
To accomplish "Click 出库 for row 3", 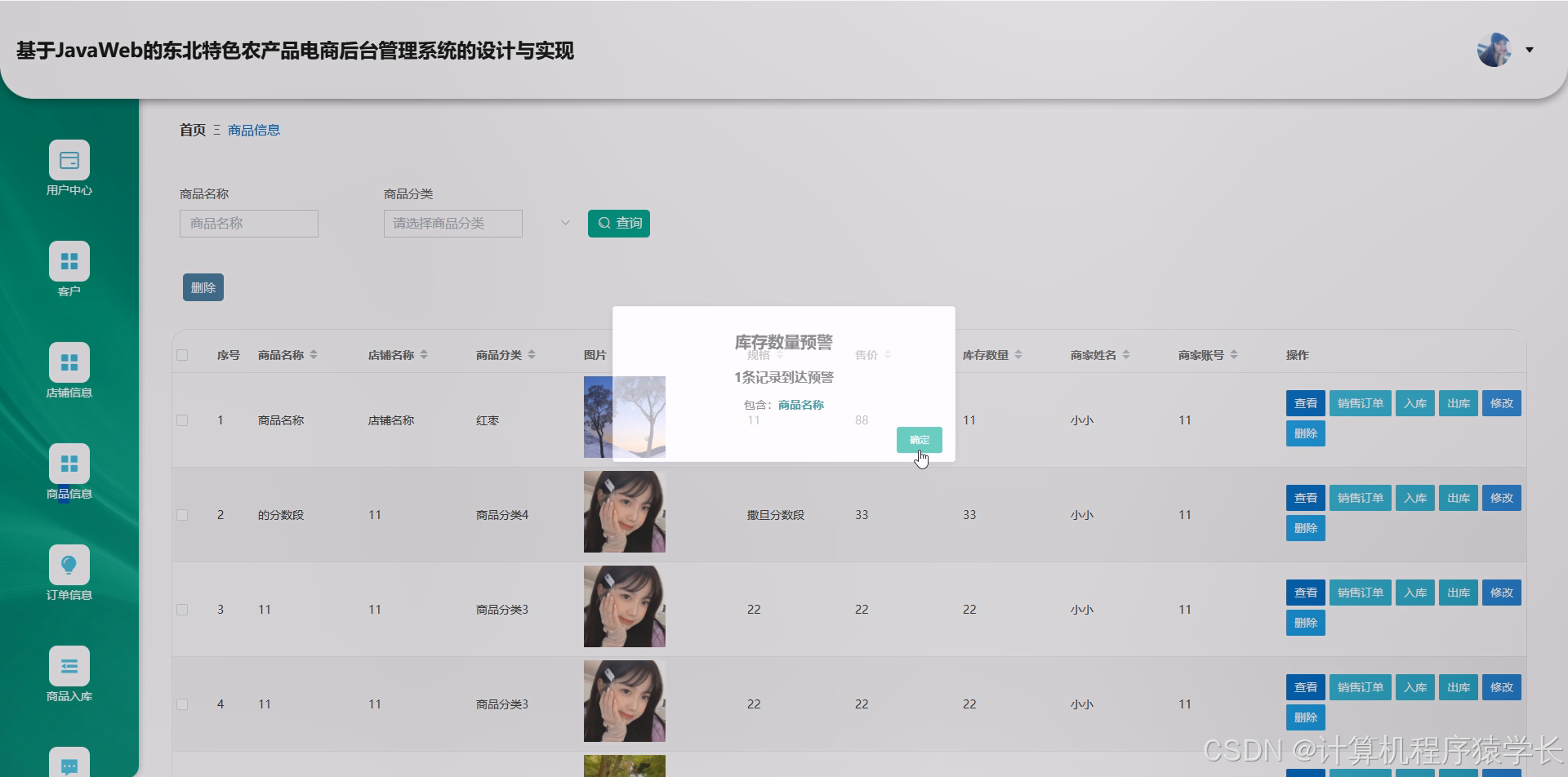I will [x=1459, y=593].
